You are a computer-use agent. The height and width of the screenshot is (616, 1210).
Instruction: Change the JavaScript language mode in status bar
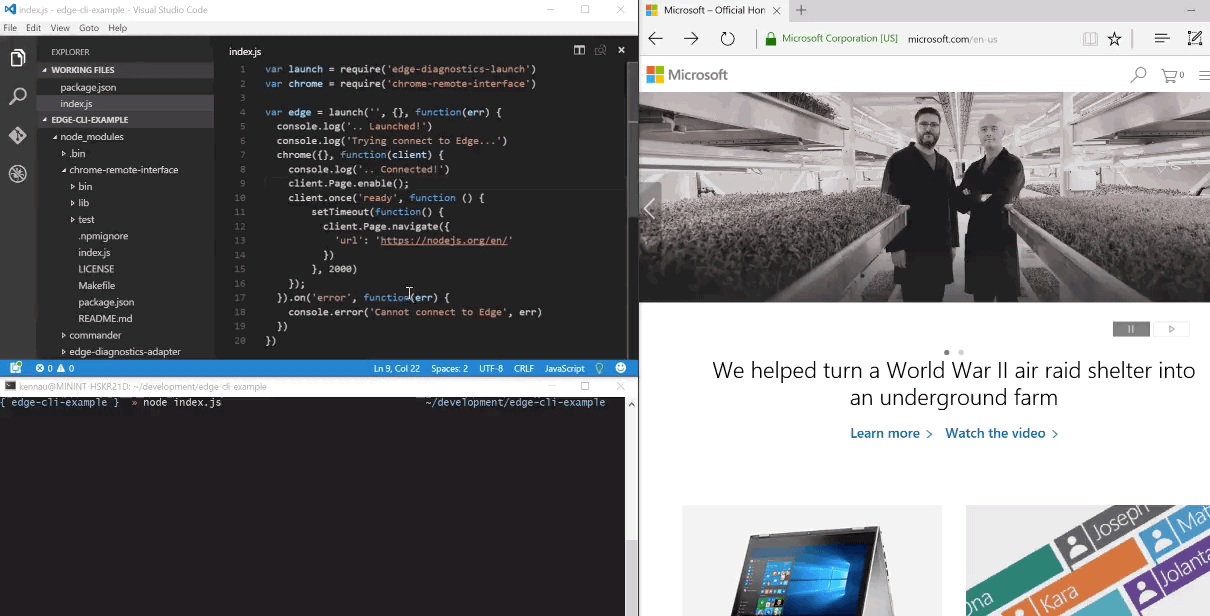[564, 368]
